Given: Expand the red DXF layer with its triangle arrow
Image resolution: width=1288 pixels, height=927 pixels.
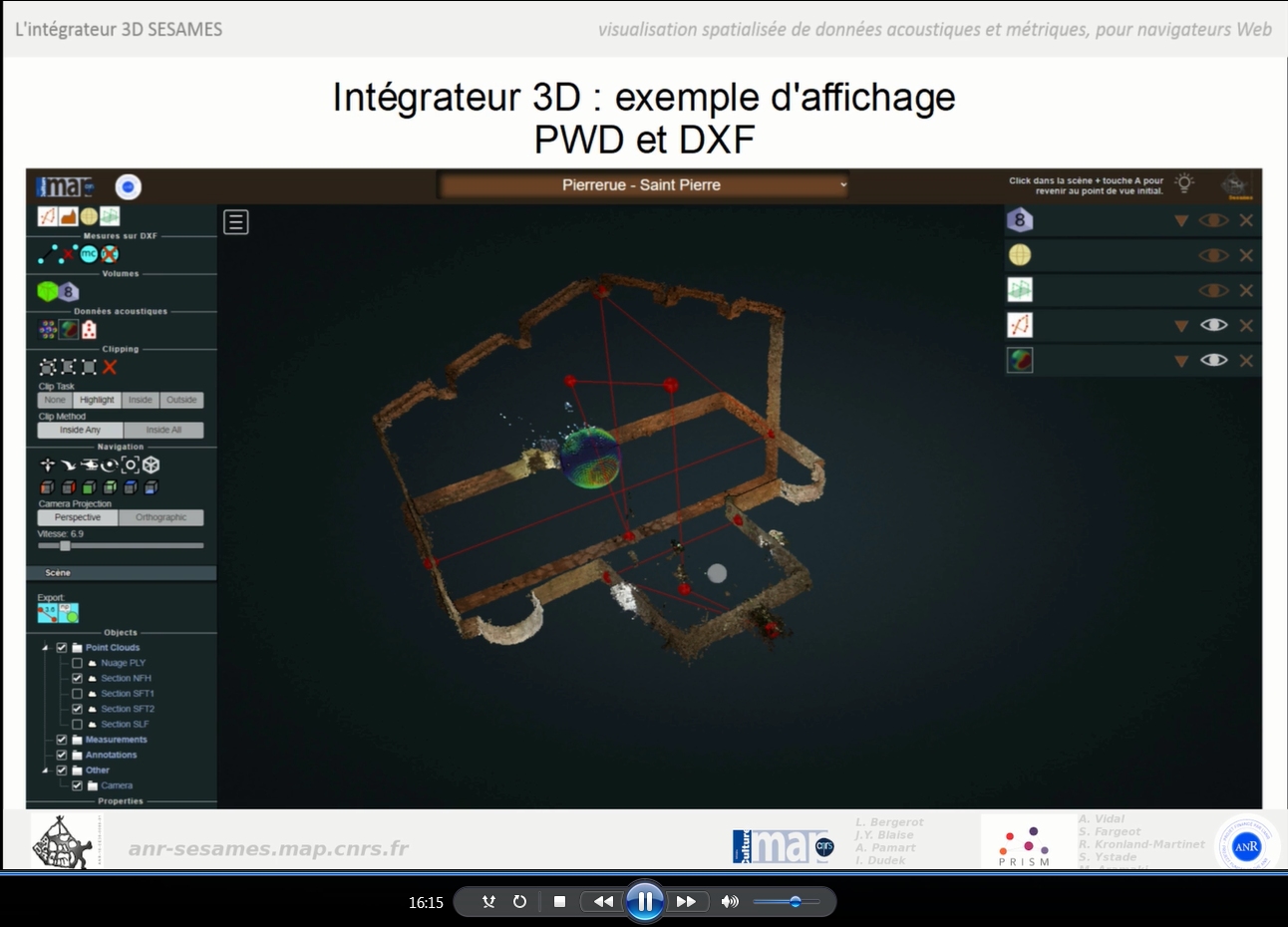Looking at the screenshot, I should click(1181, 326).
